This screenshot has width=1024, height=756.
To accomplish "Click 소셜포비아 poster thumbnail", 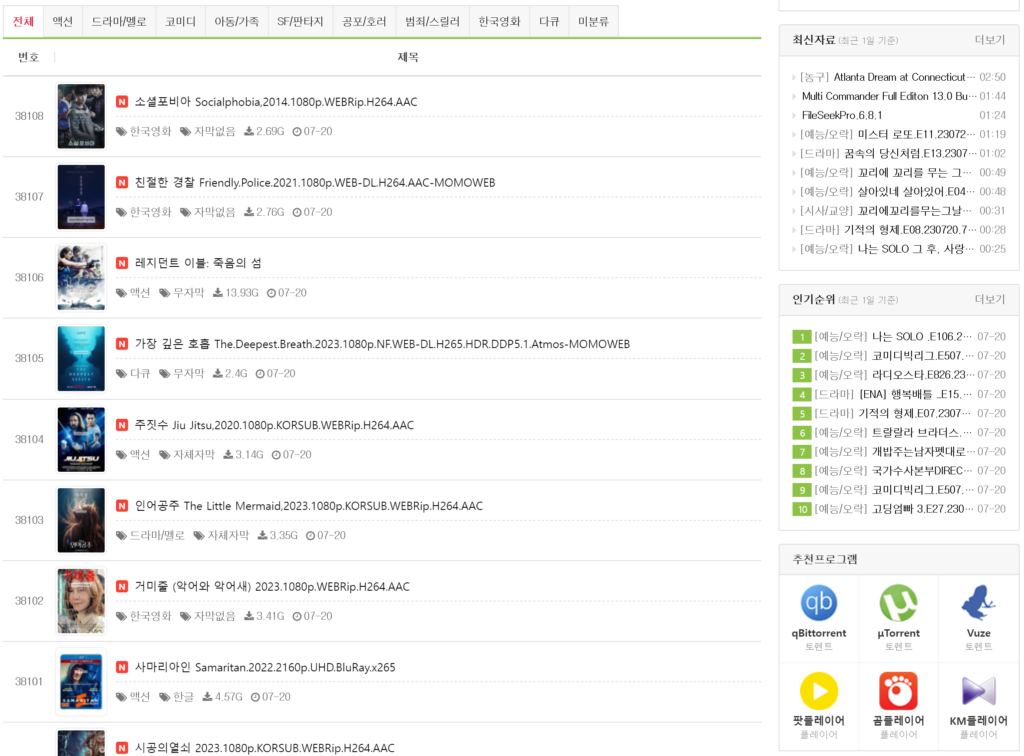I will point(81,116).
